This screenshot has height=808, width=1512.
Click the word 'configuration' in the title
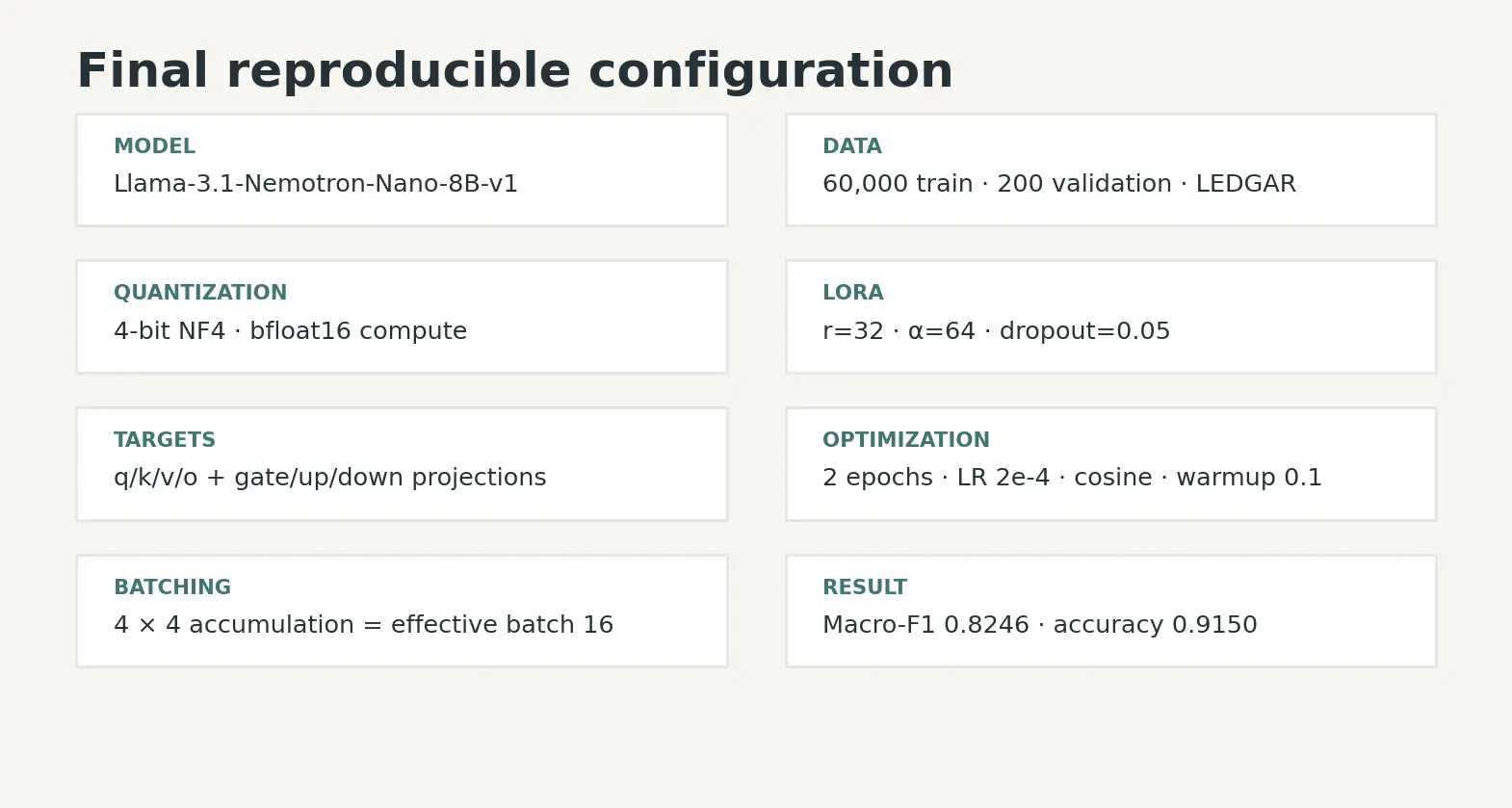tap(770, 73)
